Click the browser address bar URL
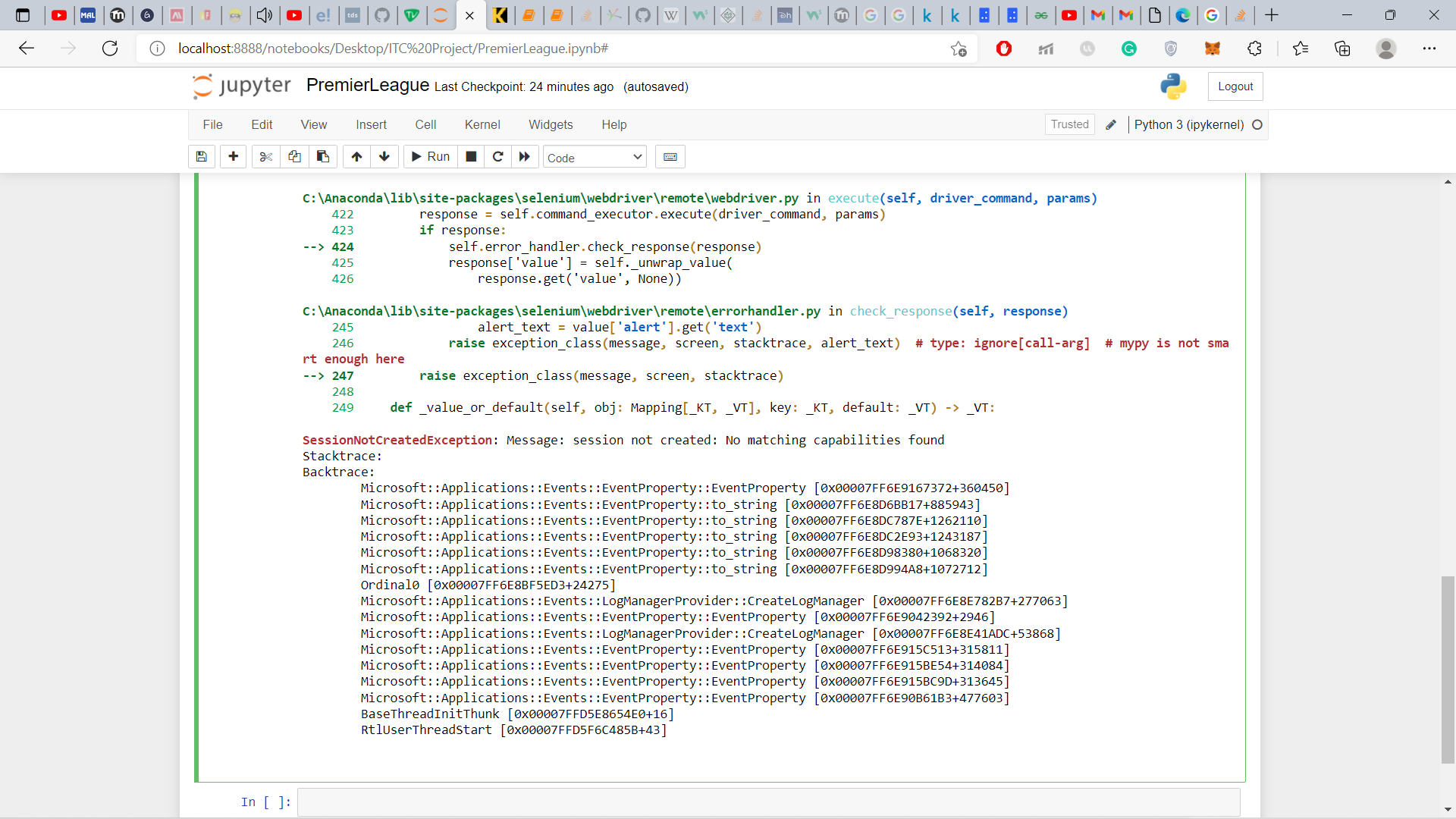Screen dimensions: 1456x819 [x=394, y=49]
